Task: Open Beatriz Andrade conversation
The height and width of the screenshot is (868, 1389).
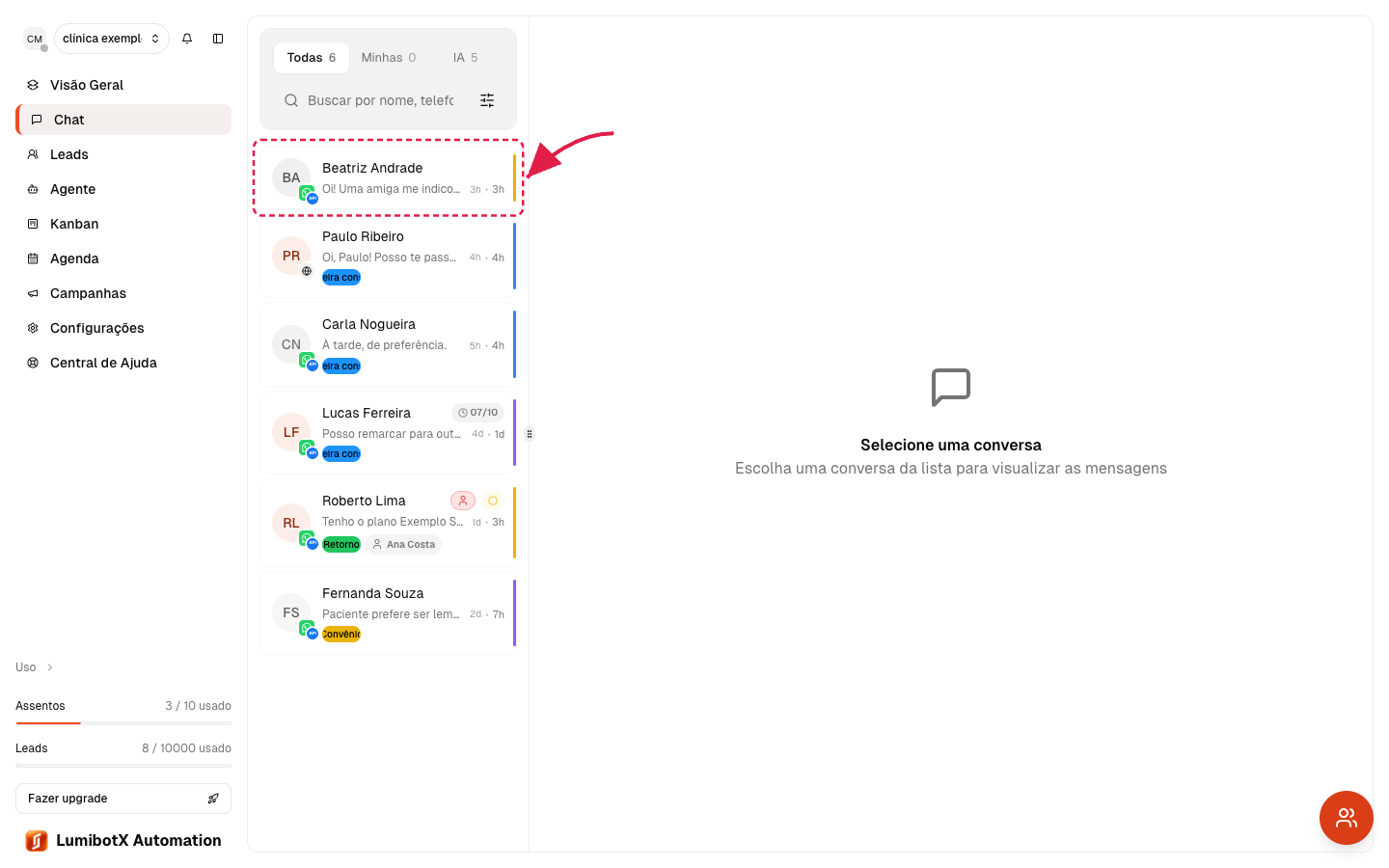Action: [x=388, y=177]
